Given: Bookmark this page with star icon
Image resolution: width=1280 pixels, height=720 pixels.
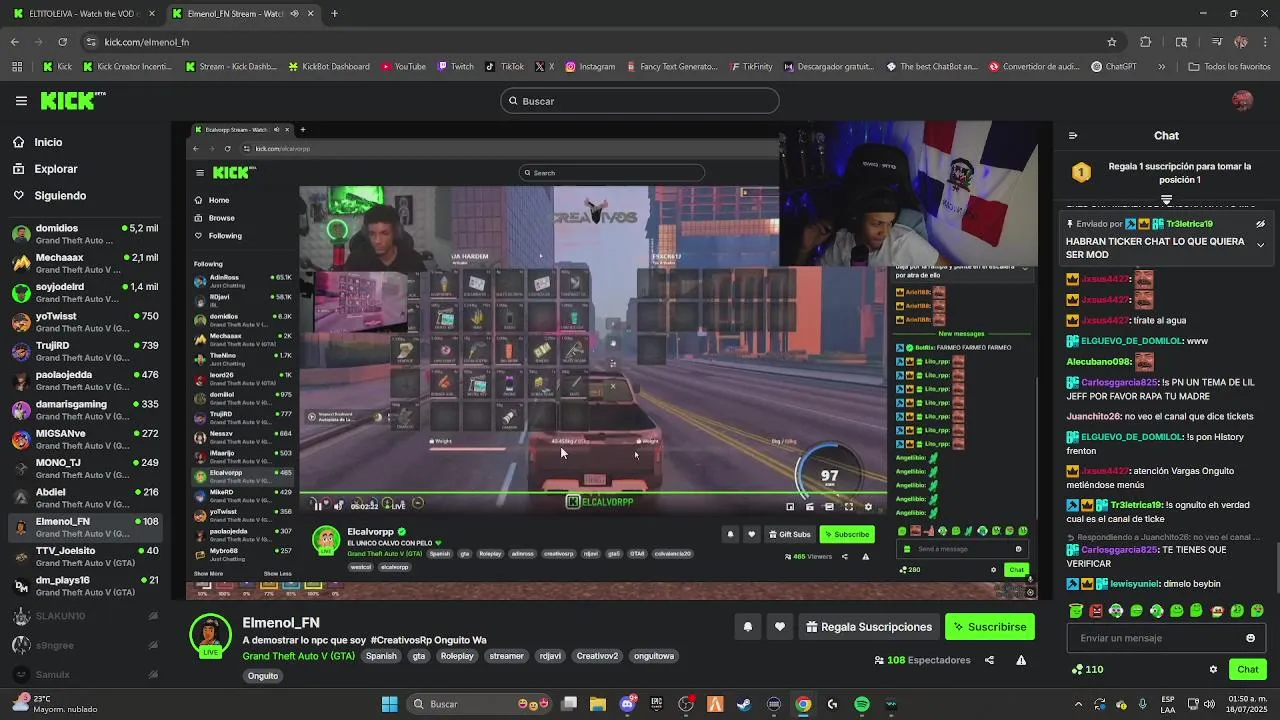Looking at the screenshot, I should point(1111,42).
